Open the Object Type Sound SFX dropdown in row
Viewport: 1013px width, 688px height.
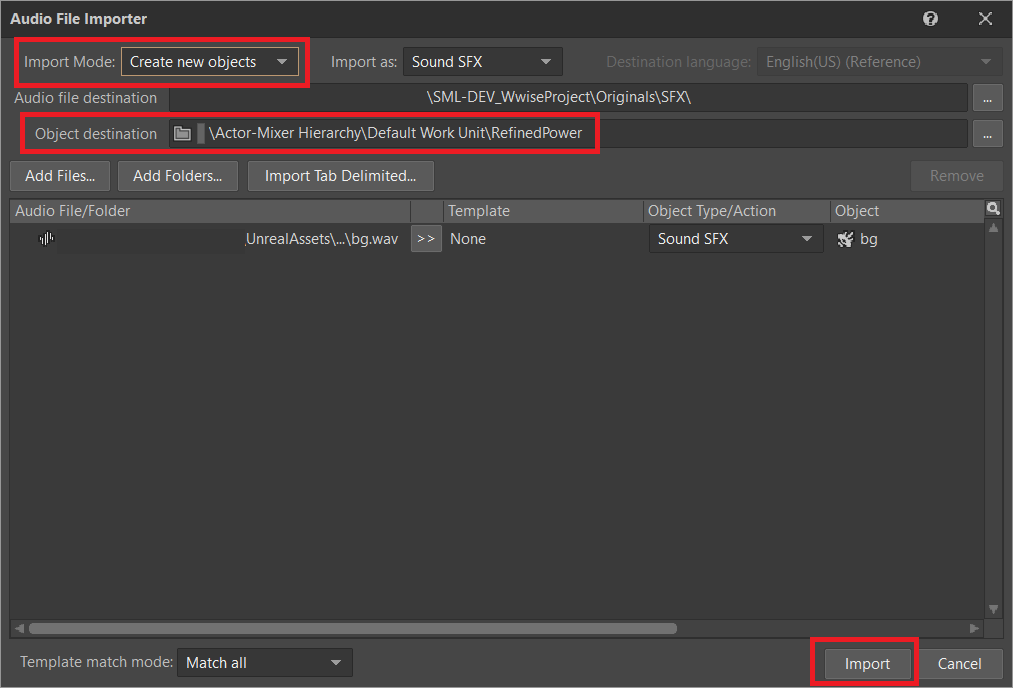(x=736, y=239)
